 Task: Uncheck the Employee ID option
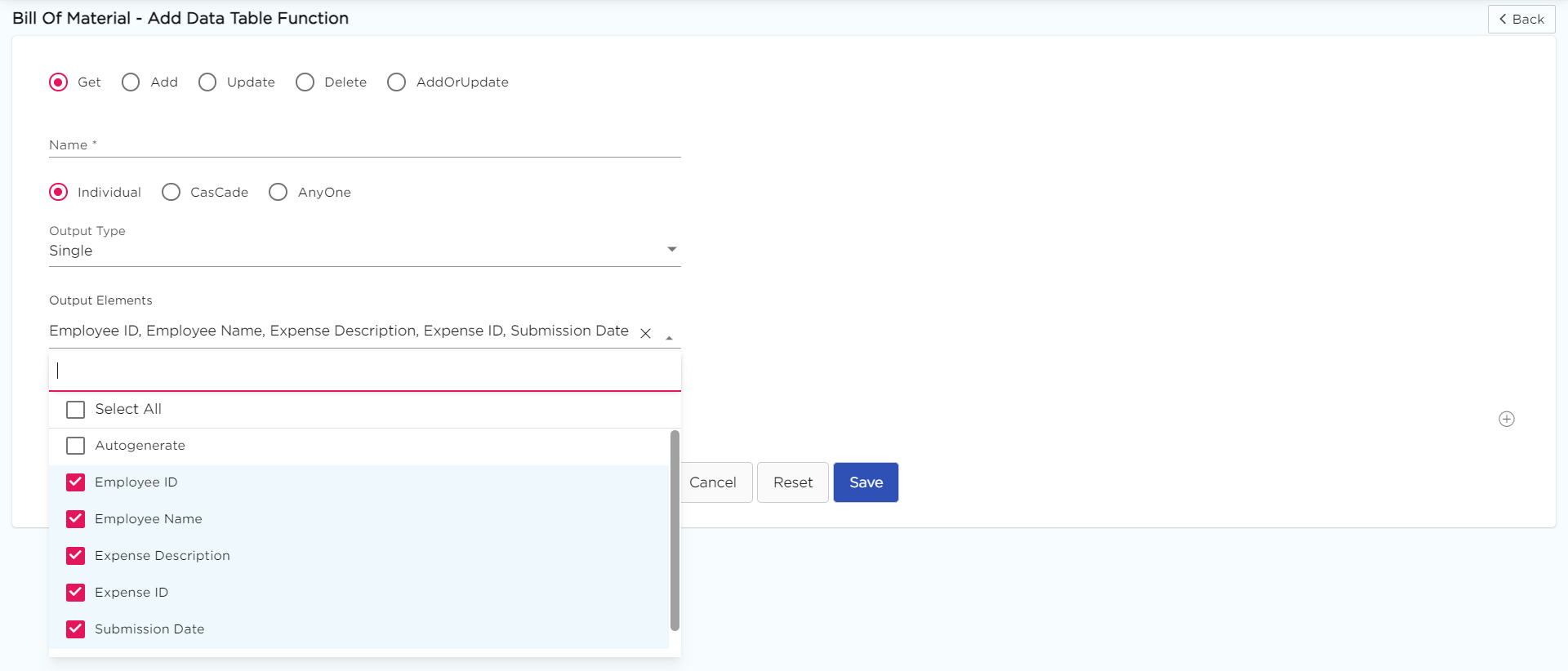[x=76, y=482]
